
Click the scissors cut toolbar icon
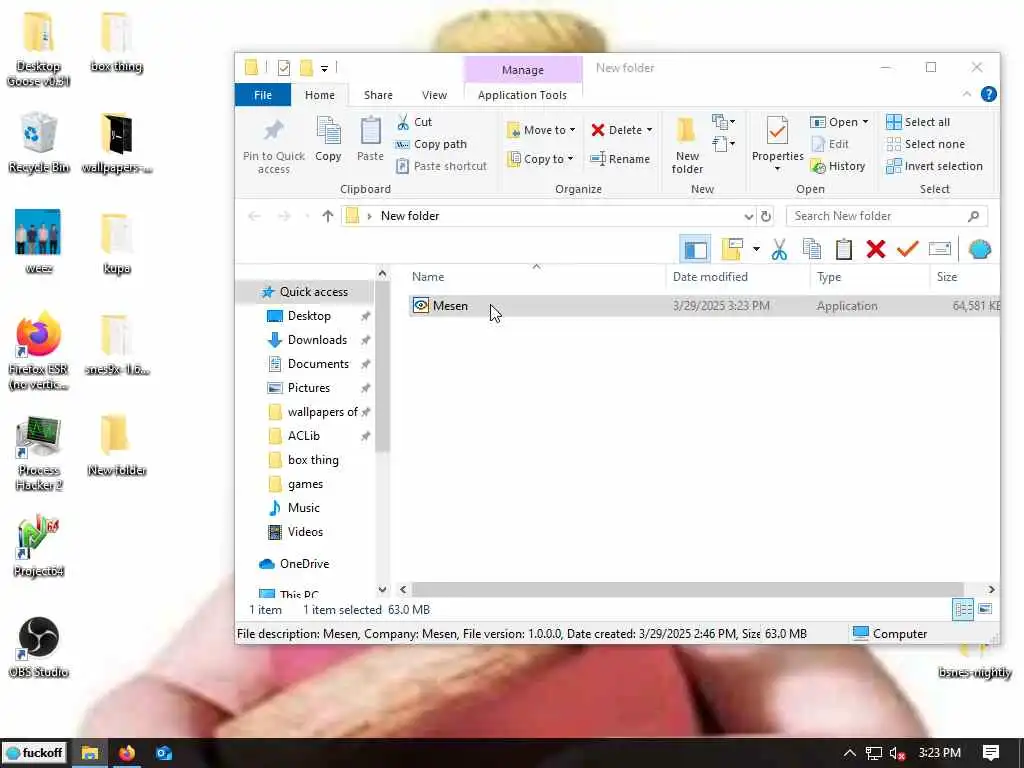[x=779, y=249]
